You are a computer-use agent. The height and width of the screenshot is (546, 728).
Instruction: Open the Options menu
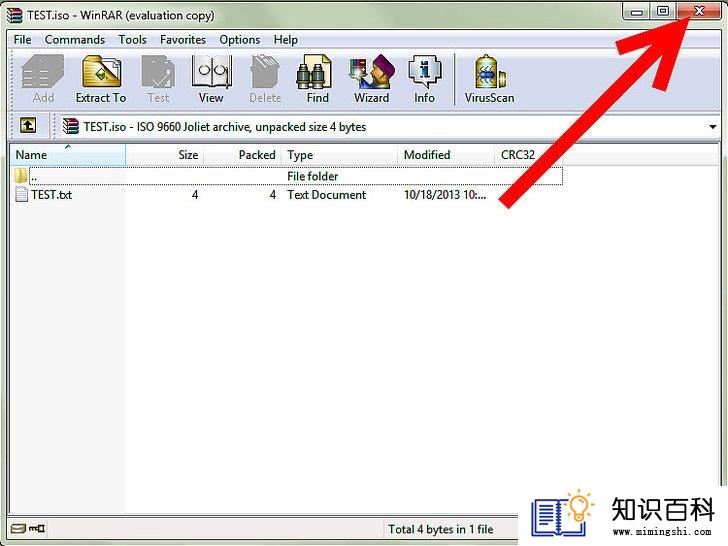240,40
